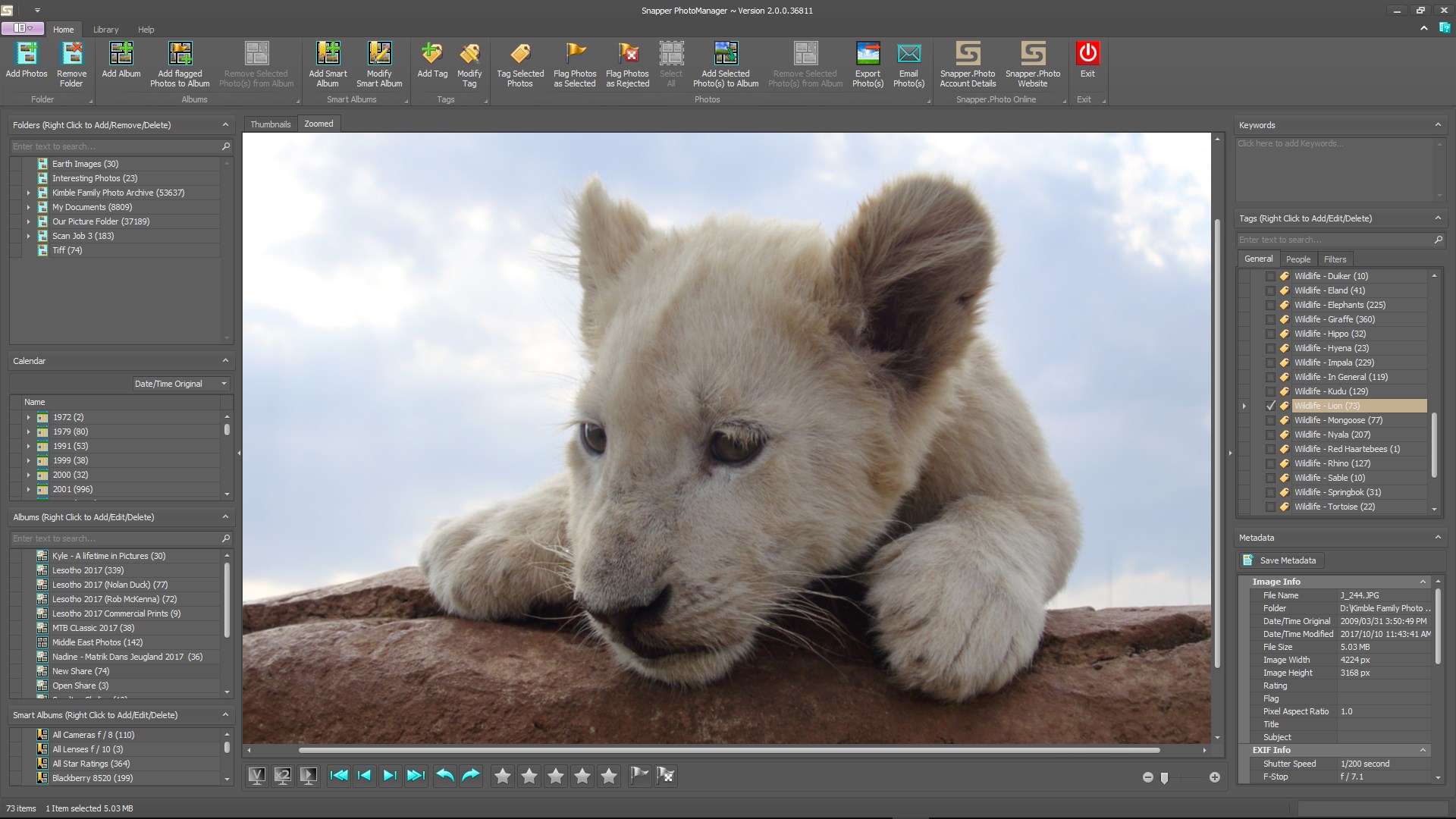This screenshot has width=1456, height=819.
Task: Click the Modify Tag icon
Action: coord(469,55)
